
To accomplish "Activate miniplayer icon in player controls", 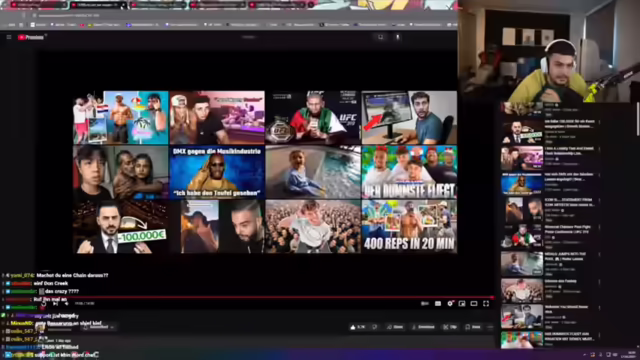I will (462, 303).
